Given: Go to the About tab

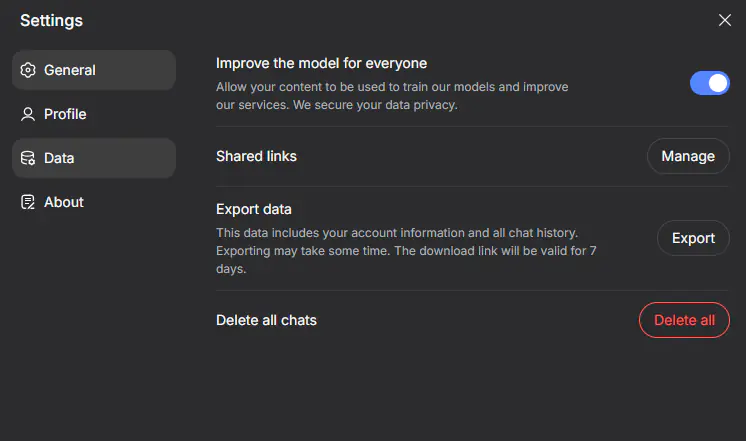Looking at the screenshot, I should [94, 202].
